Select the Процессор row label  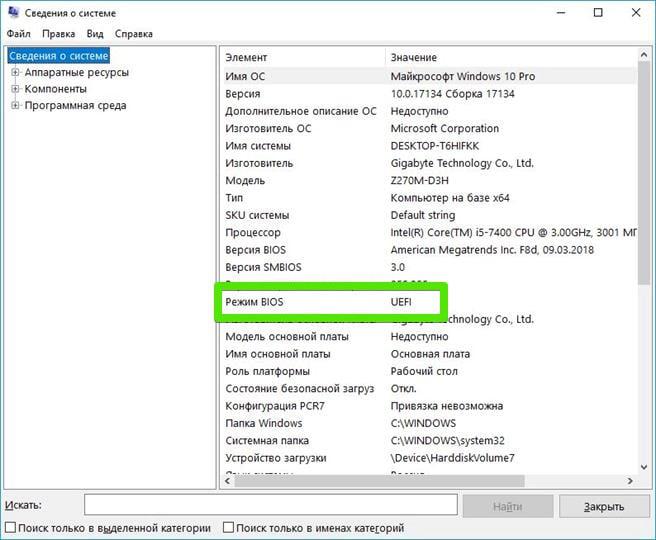(253, 233)
